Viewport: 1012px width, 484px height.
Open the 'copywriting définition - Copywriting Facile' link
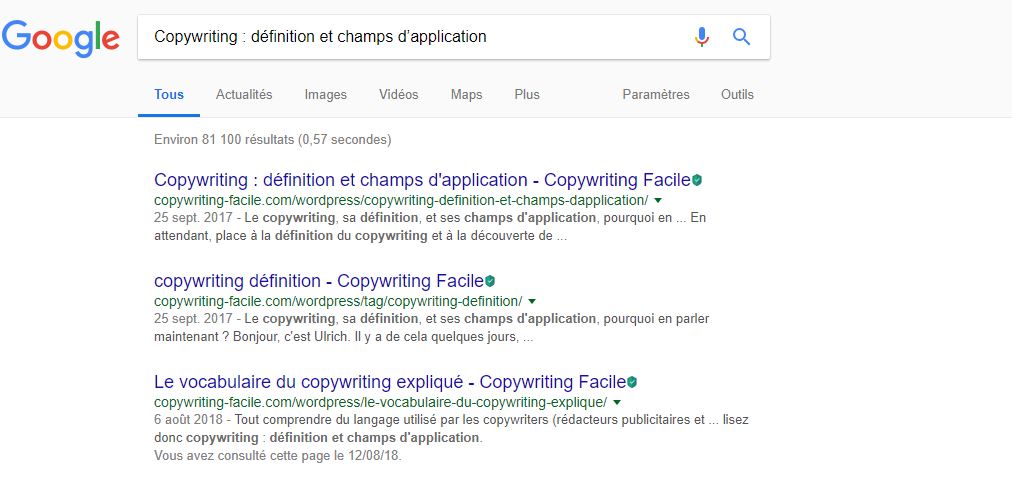coord(318,282)
